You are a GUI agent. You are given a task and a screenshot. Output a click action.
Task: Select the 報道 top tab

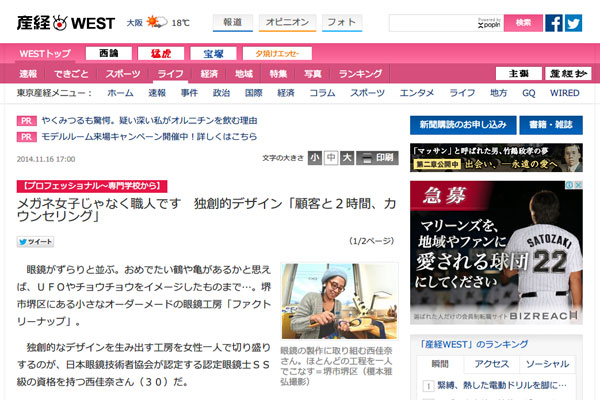click(231, 22)
